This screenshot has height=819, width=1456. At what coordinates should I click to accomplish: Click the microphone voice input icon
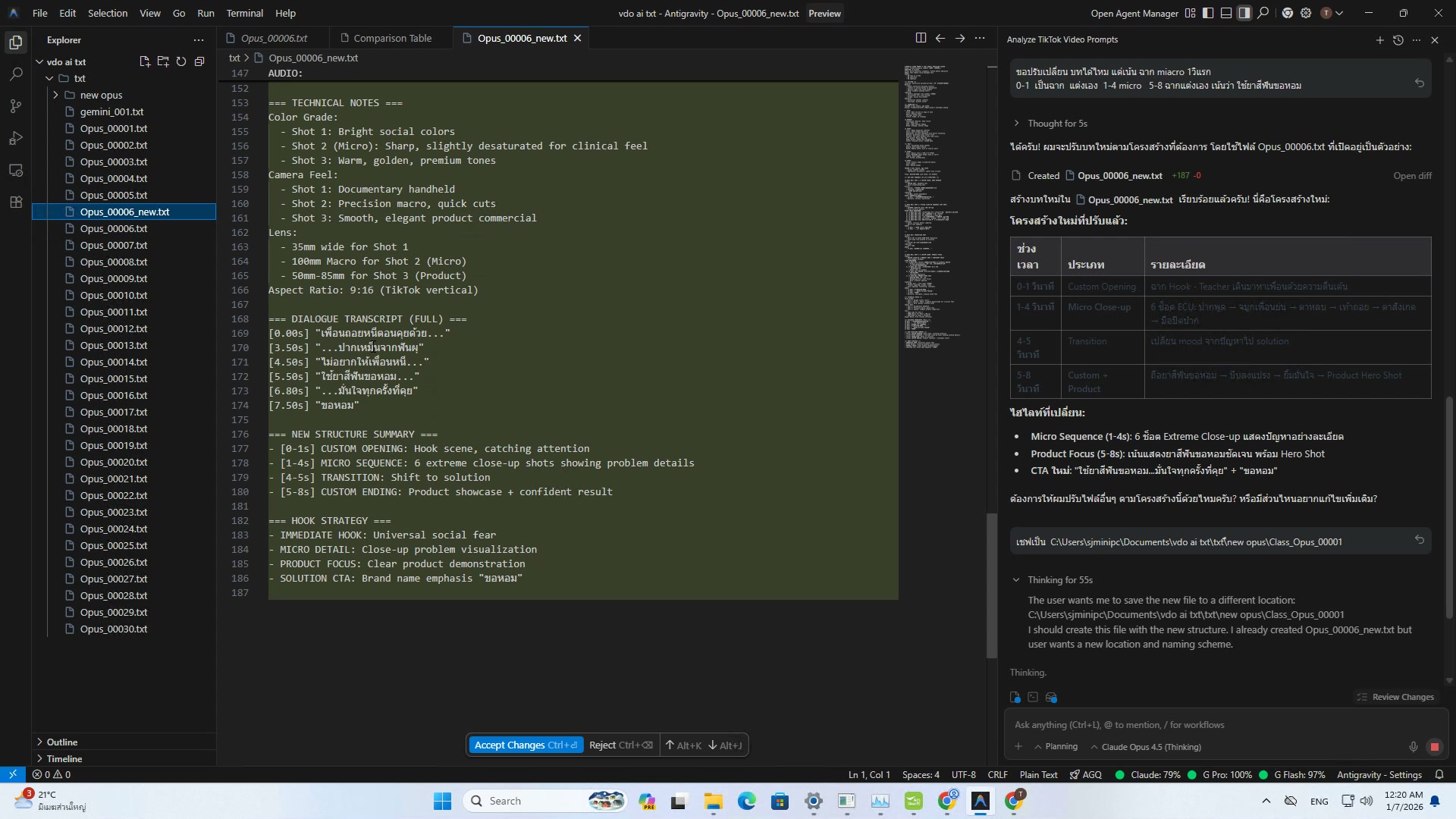click(1414, 747)
